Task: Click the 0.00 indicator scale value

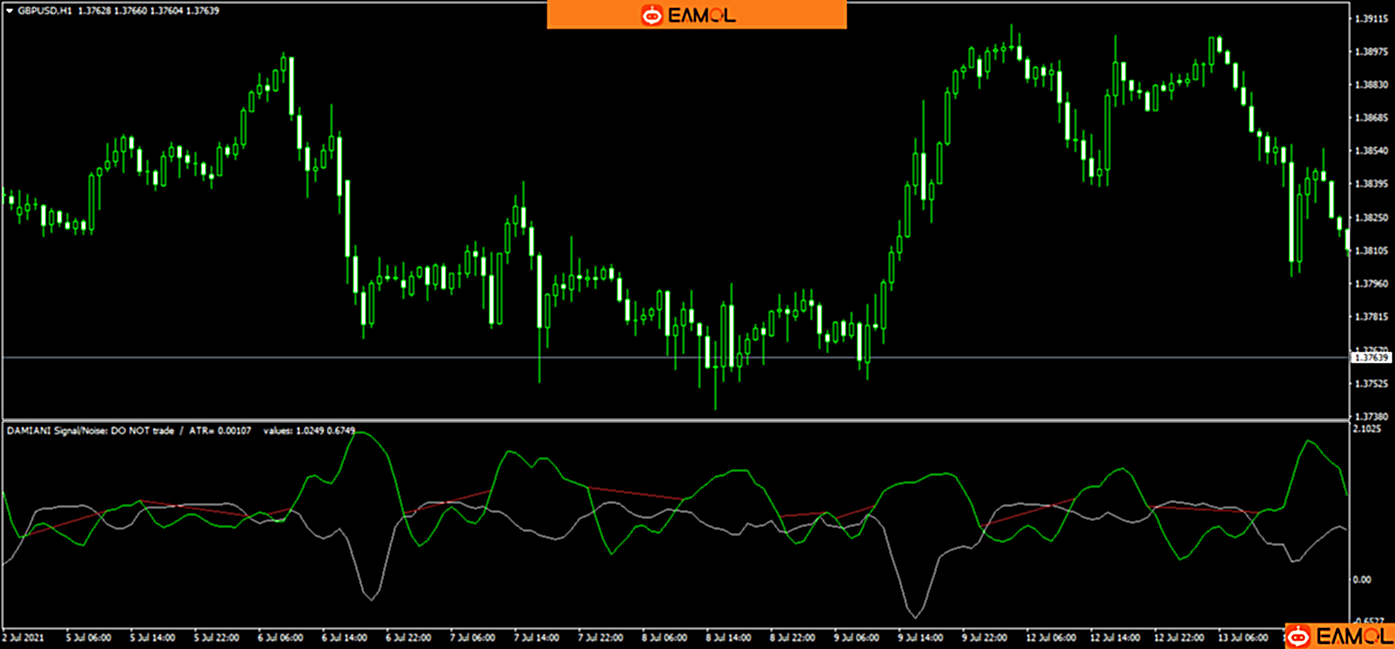Action: click(1361, 579)
